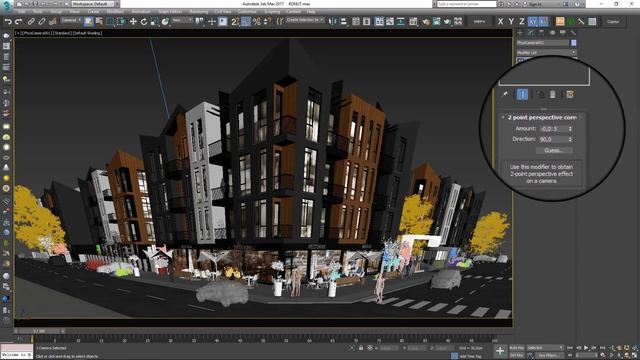
Task: Toggle Window/Crossing selection mode
Action: [x=121, y=21]
